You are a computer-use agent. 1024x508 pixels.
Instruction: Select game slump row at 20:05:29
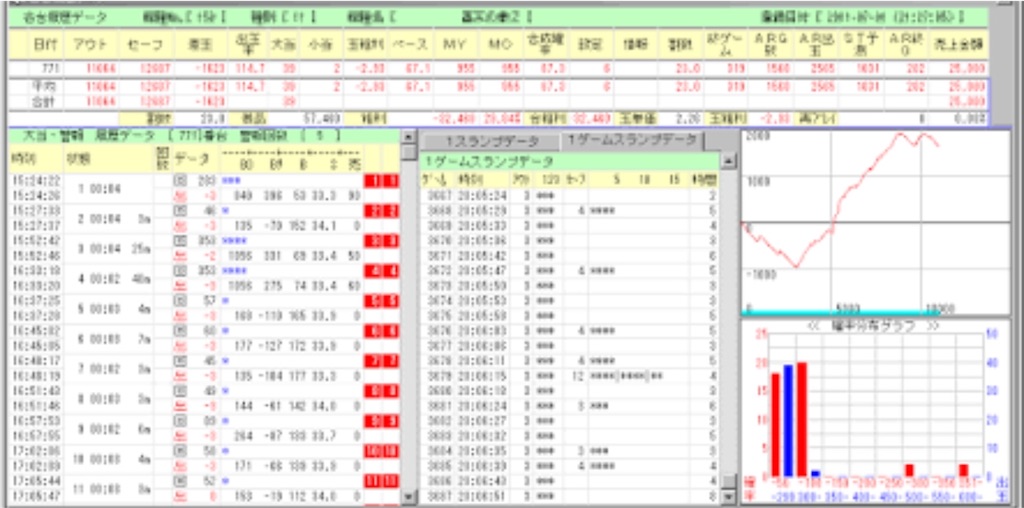569,210
